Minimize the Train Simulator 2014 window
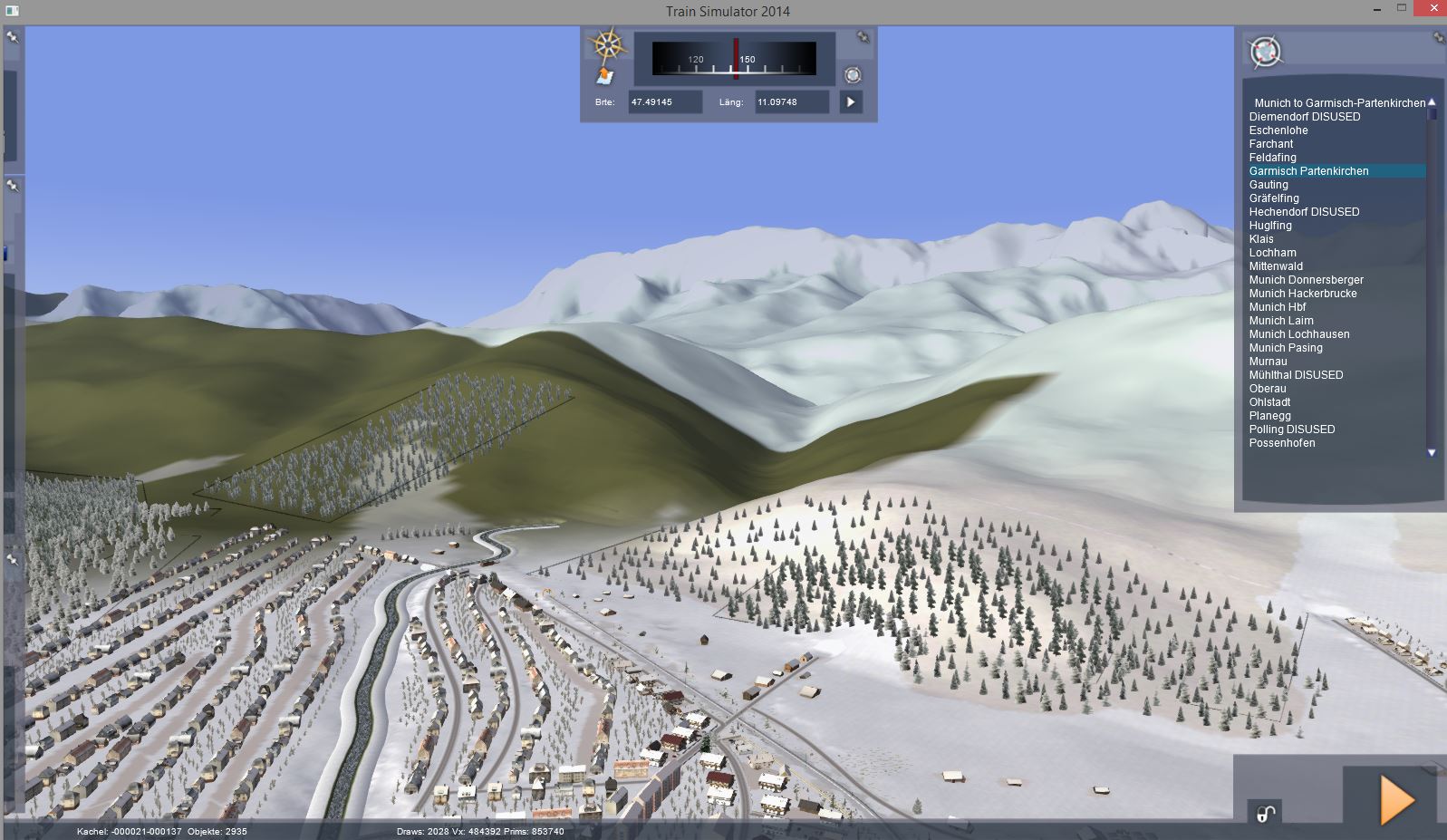Image resolution: width=1447 pixels, height=840 pixels. click(1377, 9)
